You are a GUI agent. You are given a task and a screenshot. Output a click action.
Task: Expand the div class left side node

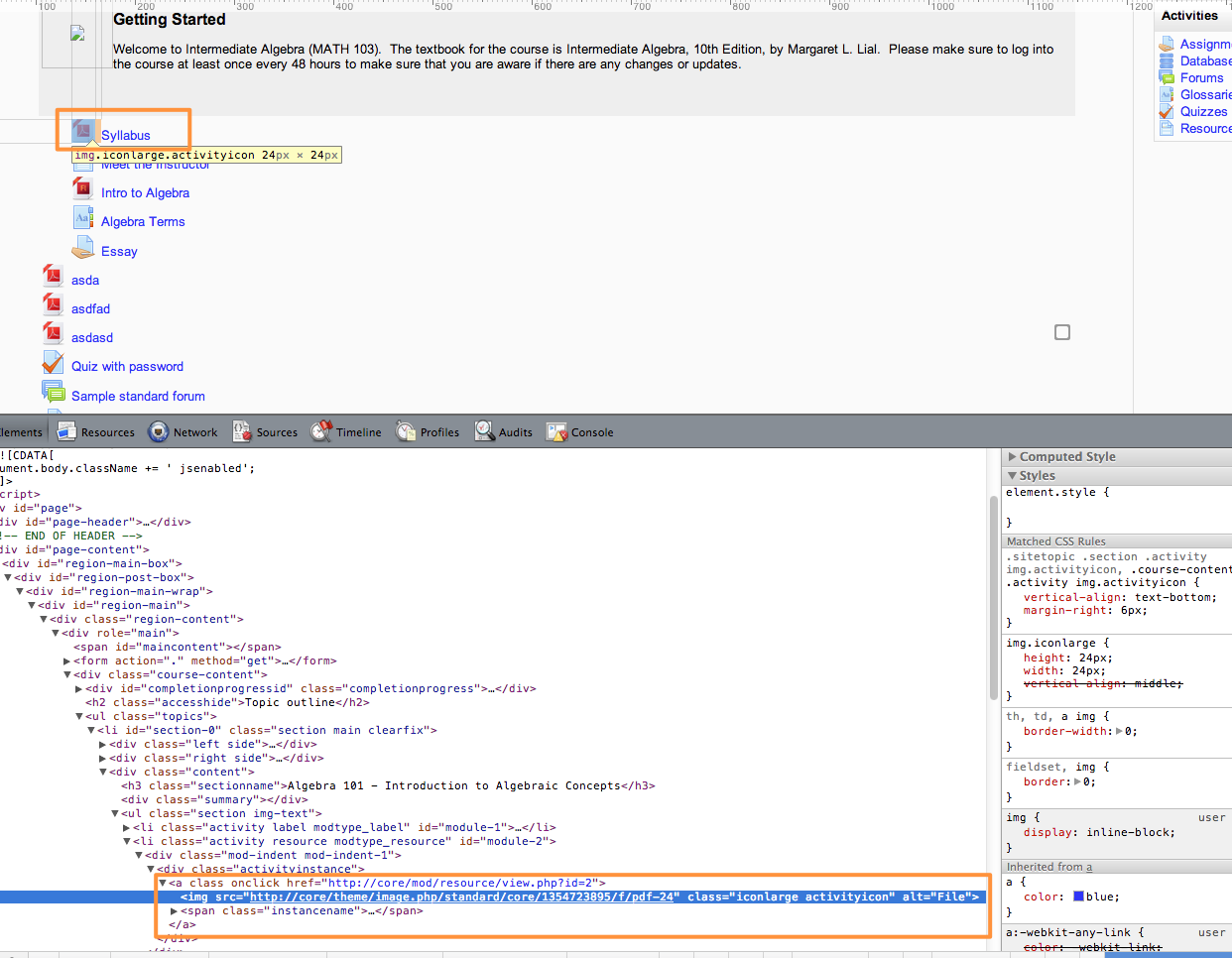coord(102,744)
